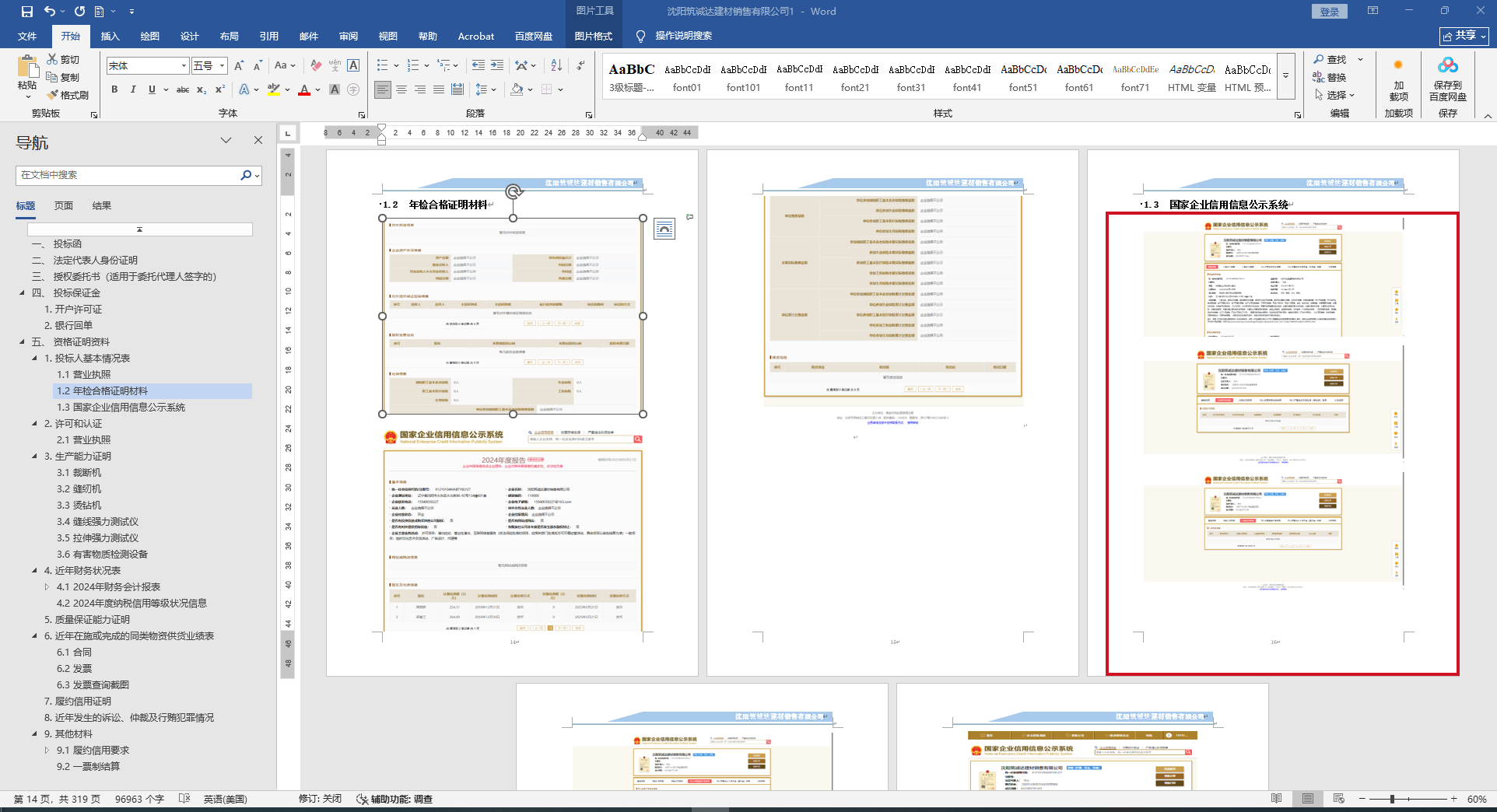Close the navigation pane

pyautogui.click(x=258, y=140)
